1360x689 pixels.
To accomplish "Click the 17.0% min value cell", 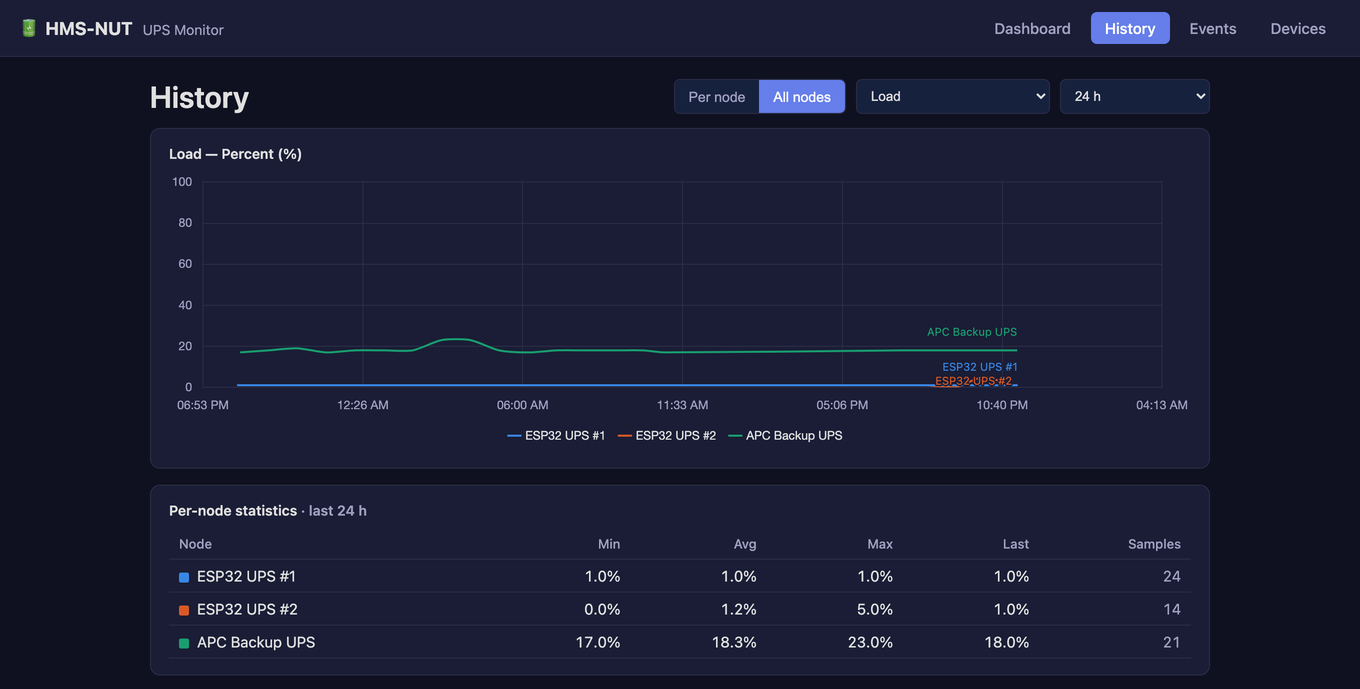I will pos(598,642).
